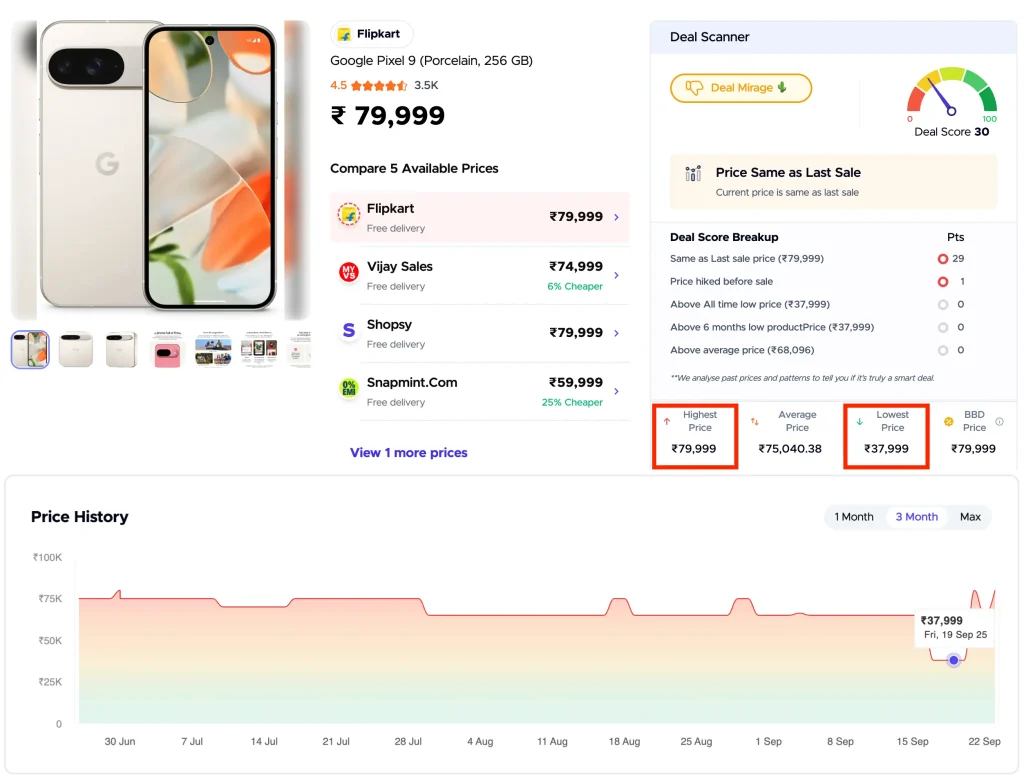
Task: Select the Price hiked before sale indicator
Action: point(942,281)
